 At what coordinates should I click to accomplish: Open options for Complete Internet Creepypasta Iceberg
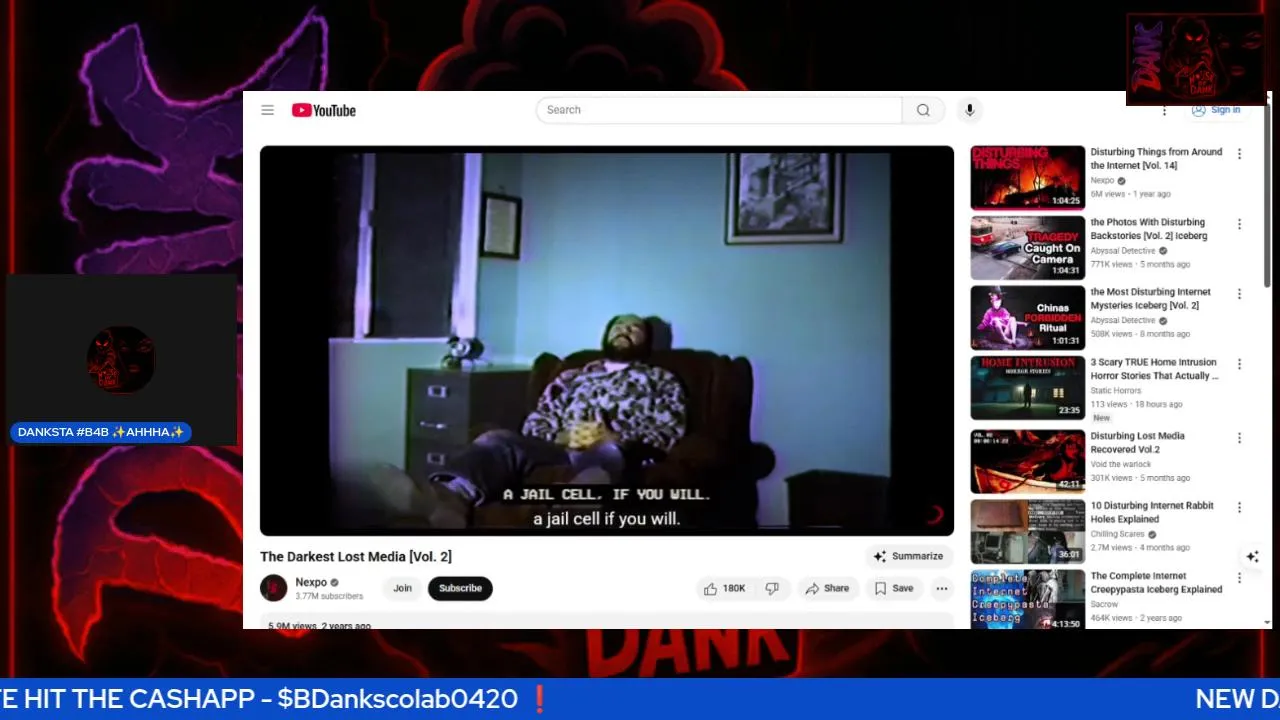click(1239, 578)
